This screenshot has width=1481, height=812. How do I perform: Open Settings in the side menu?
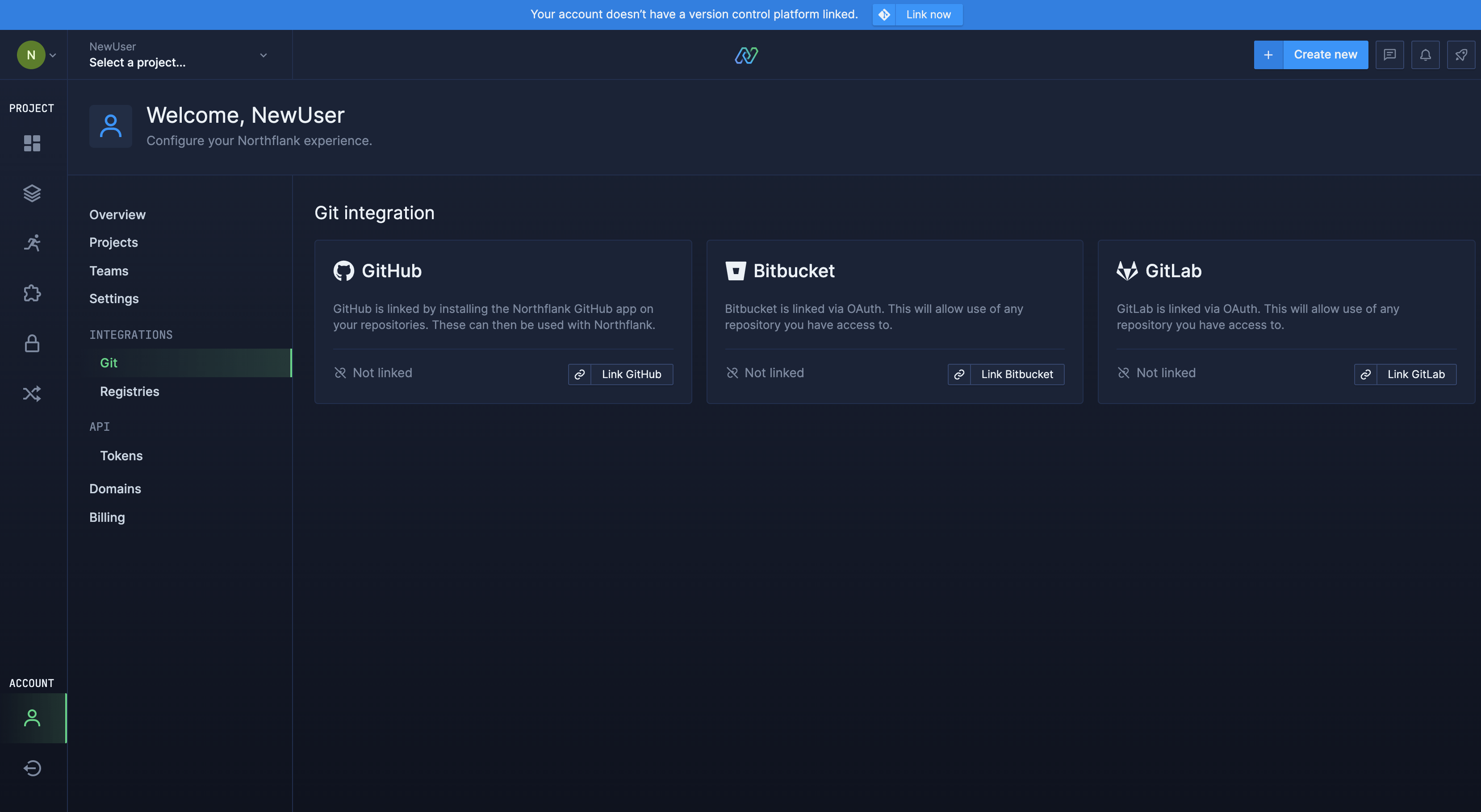pos(114,299)
